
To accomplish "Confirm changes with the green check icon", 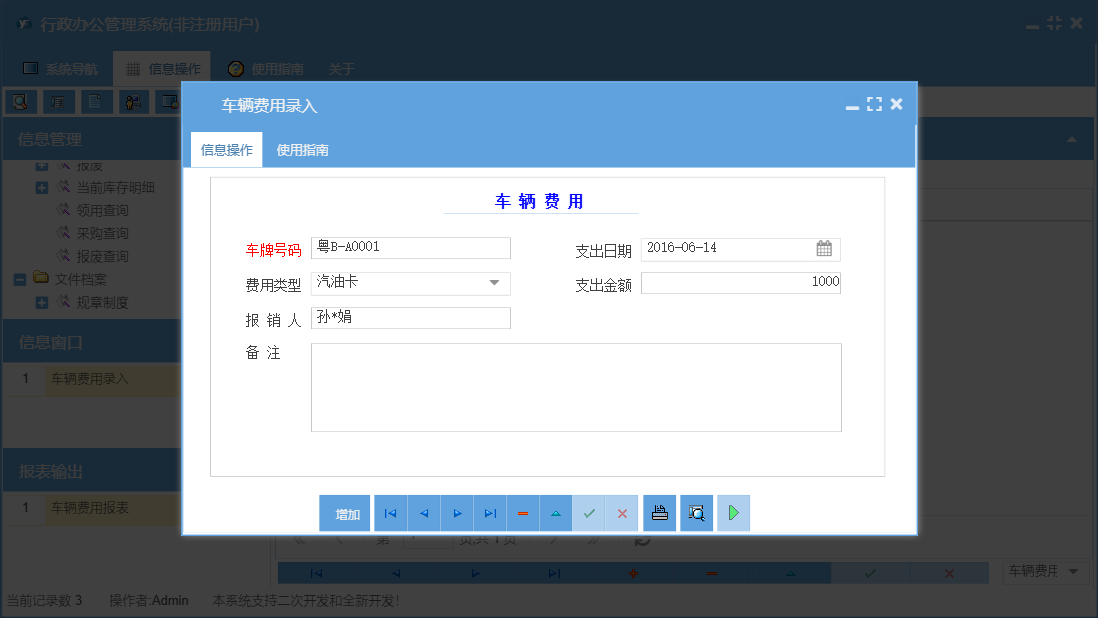I will click(x=589, y=512).
